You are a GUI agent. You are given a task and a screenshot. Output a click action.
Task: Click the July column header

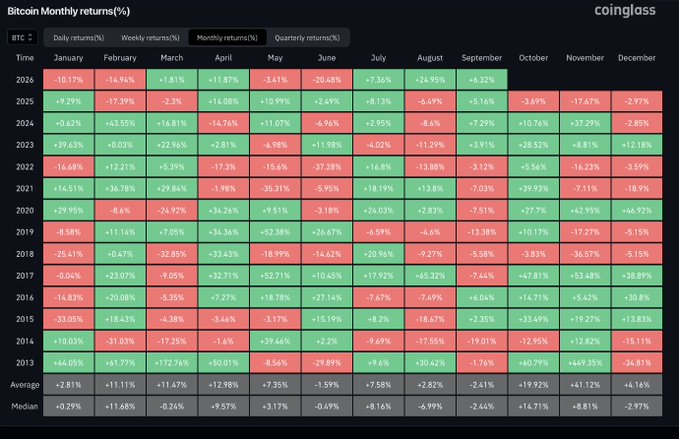point(378,58)
